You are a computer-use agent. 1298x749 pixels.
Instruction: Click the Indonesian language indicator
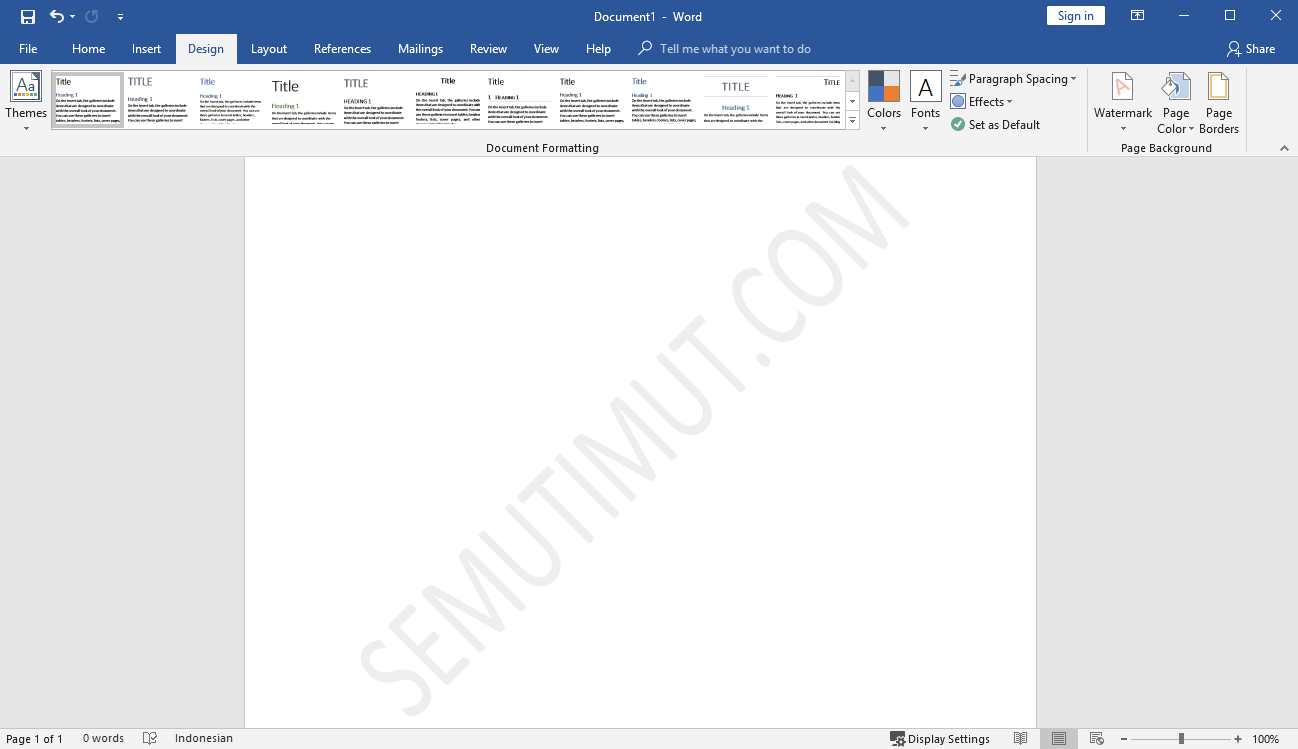click(204, 739)
